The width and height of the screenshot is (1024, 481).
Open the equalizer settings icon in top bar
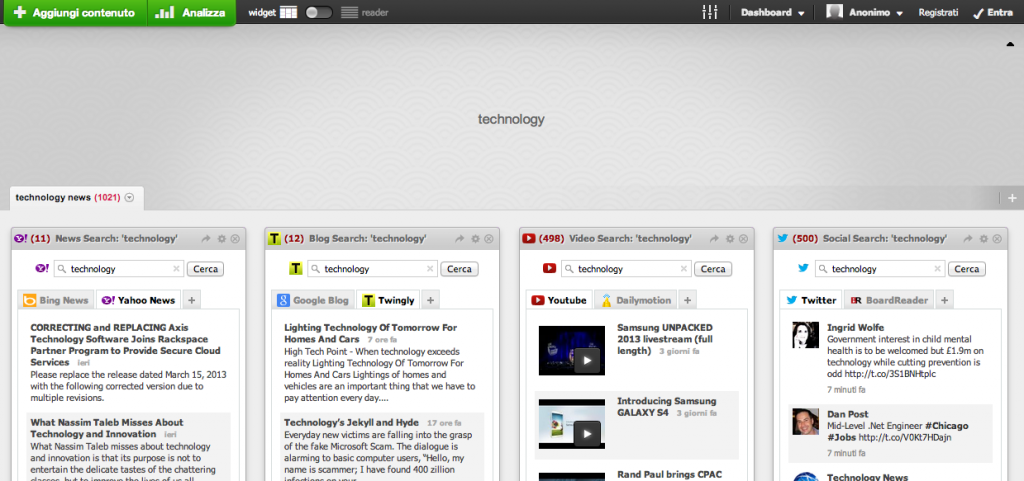[711, 13]
